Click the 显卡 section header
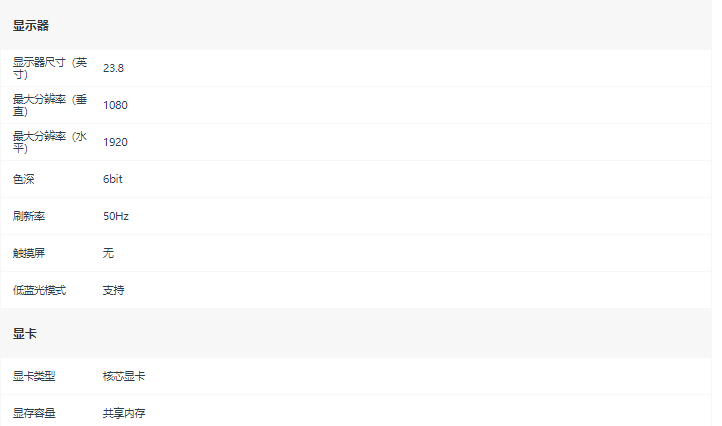 24,333
